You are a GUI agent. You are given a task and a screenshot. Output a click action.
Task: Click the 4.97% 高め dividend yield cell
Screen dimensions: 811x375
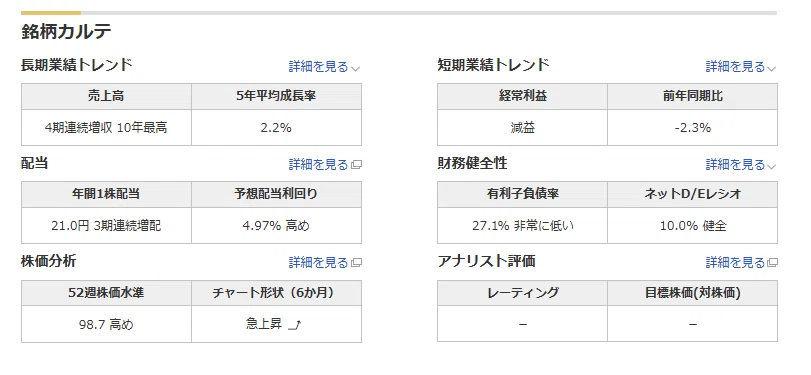click(x=276, y=226)
